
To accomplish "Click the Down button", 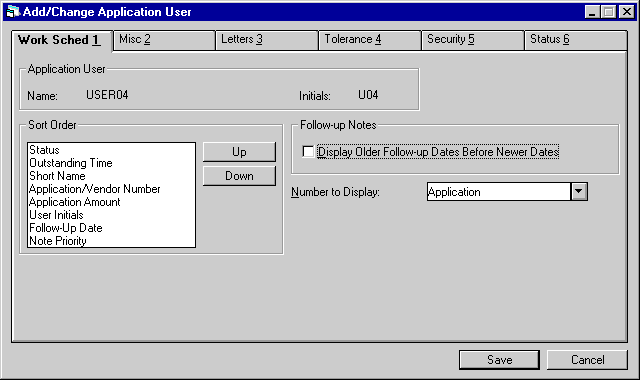I will (x=239, y=176).
